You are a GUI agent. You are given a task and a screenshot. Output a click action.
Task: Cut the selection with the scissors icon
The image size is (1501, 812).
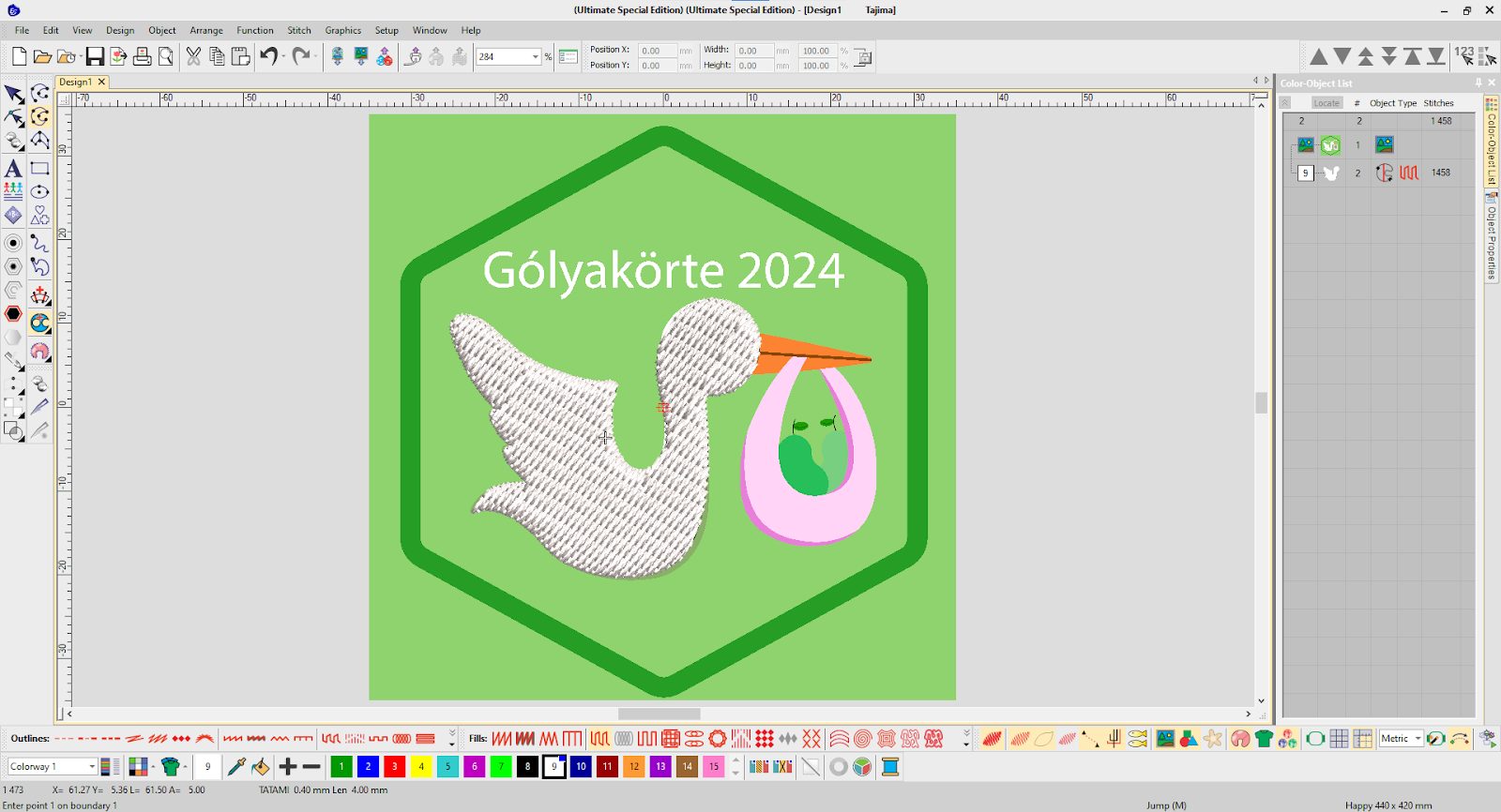pyautogui.click(x=193, y=57)
